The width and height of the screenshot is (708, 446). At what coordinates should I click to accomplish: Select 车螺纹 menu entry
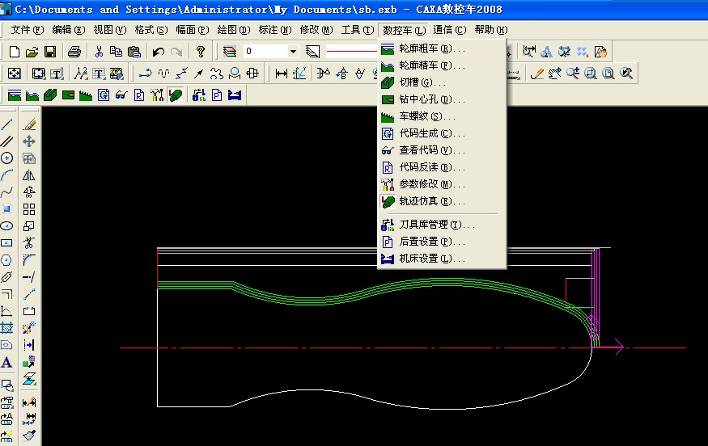tap(420, 116)
